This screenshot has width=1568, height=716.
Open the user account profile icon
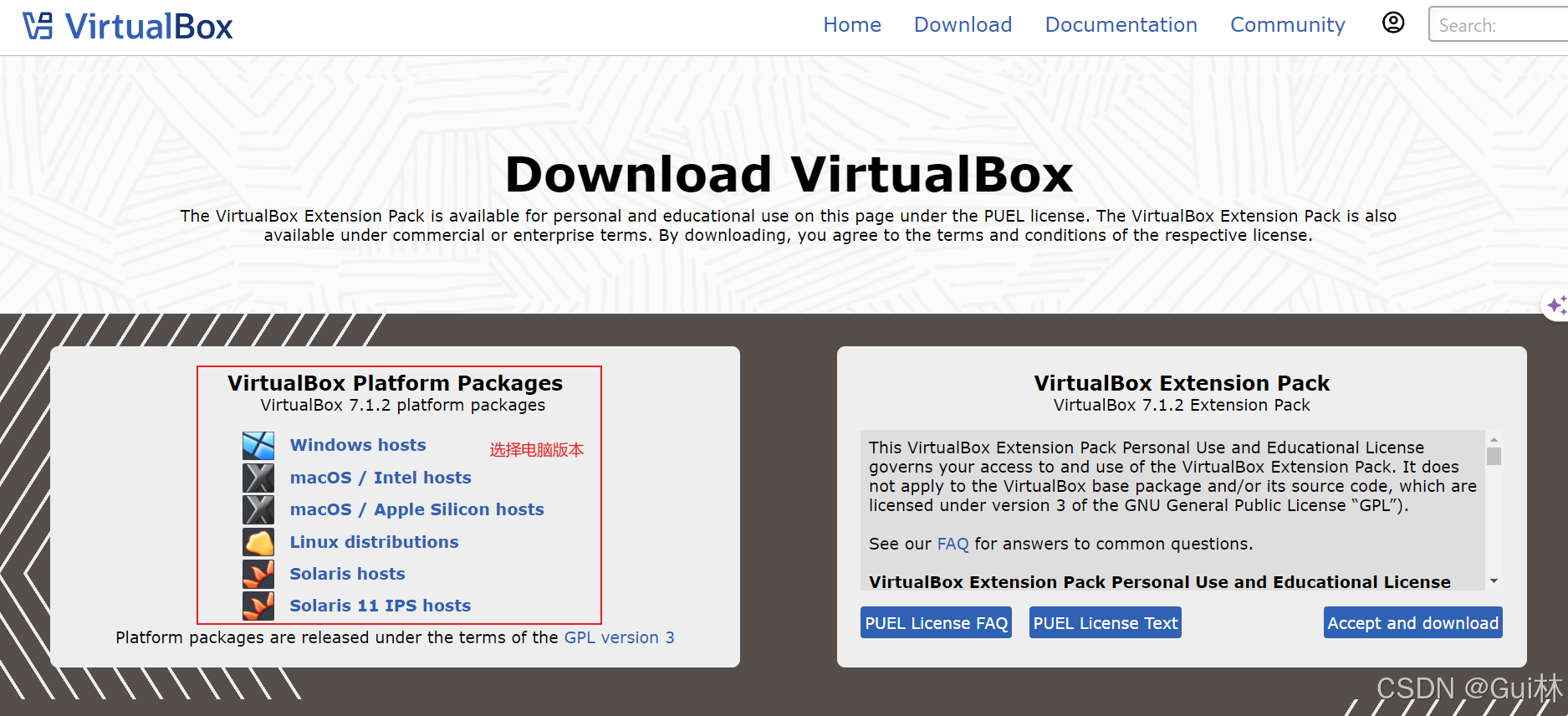pyautogui.click(x=1393, y=23)
